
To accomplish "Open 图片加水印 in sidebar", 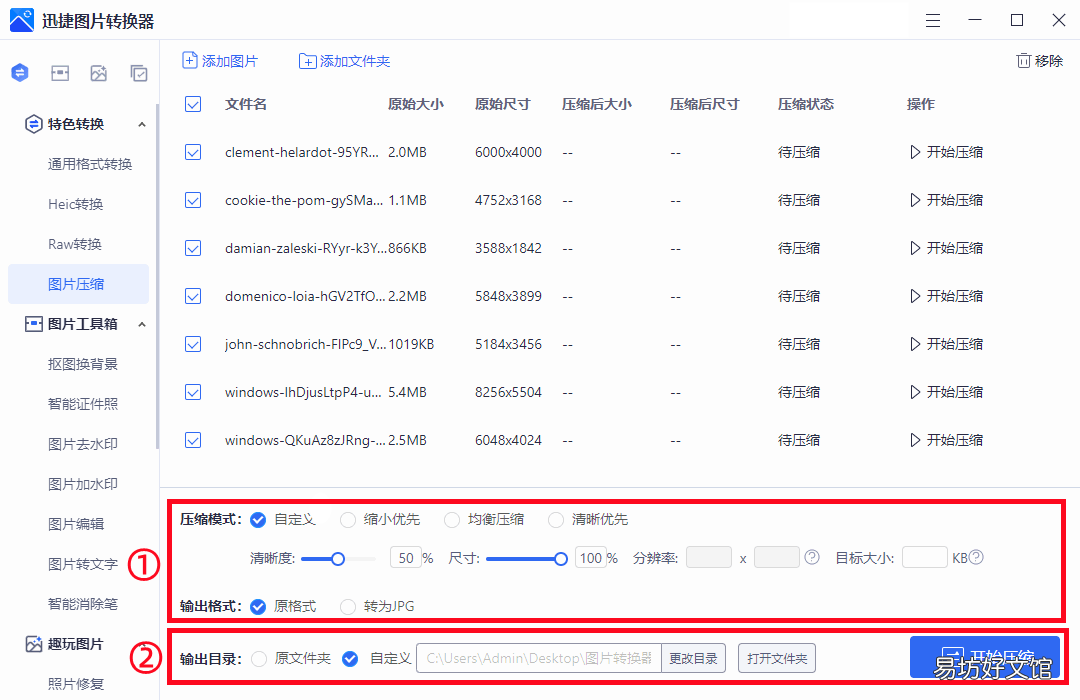I will [83, 484].
